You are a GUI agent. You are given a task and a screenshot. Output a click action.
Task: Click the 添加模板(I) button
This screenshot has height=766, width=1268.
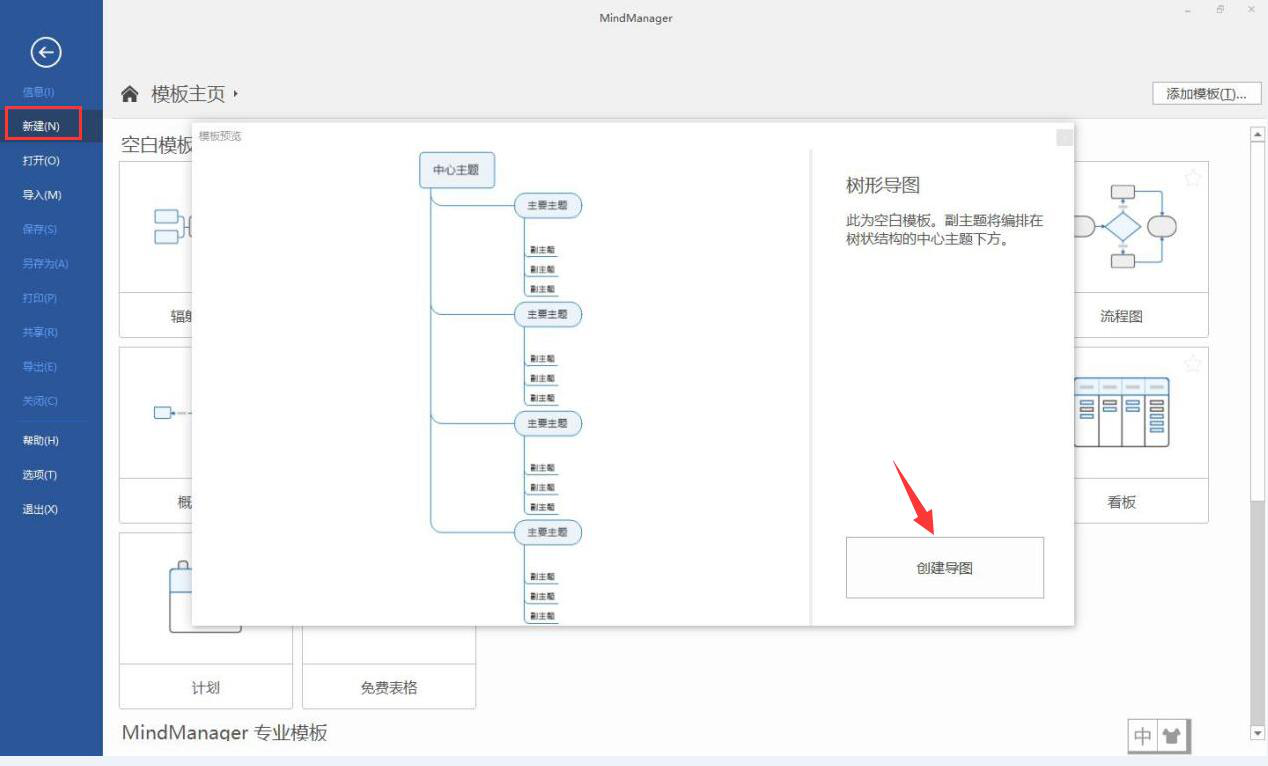click(x=1207, y=93)
